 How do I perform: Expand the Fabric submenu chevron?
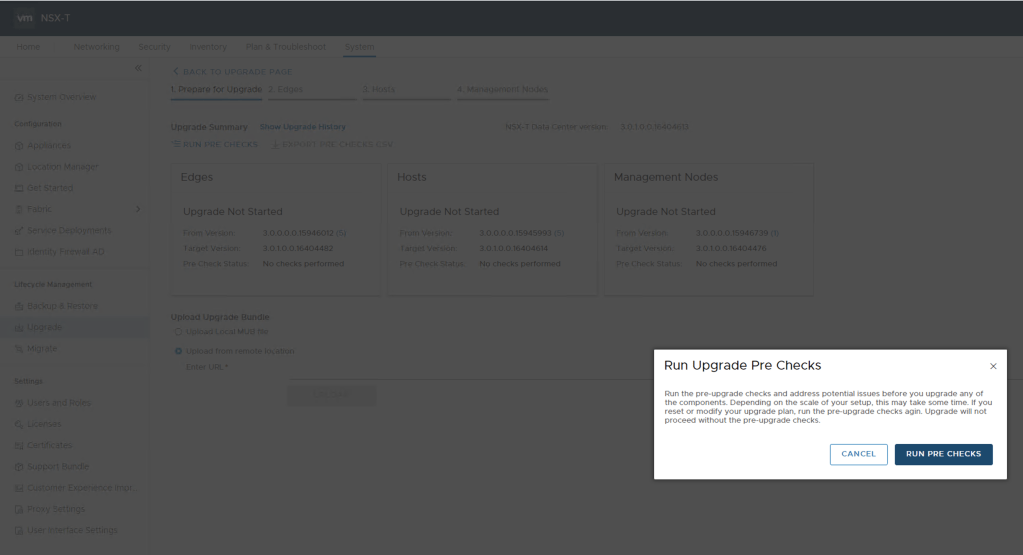pos(138,209)
